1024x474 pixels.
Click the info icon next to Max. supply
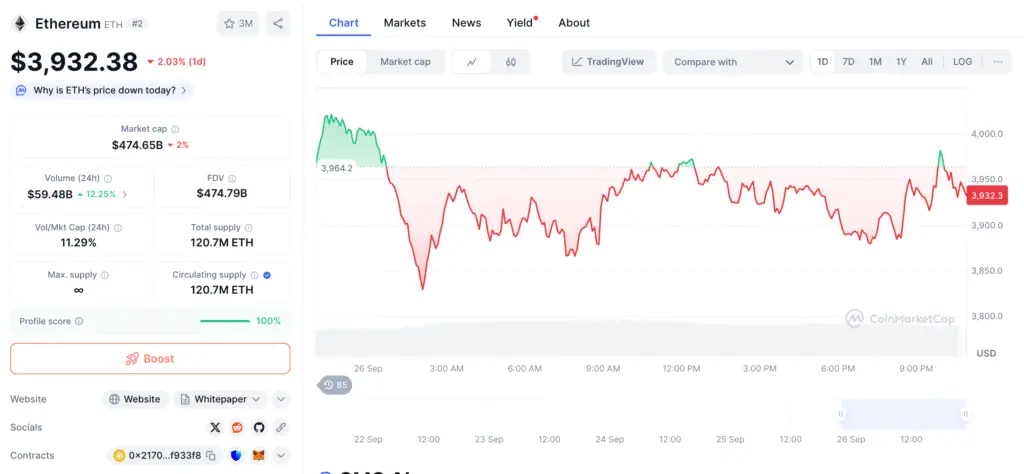(104, 276)
